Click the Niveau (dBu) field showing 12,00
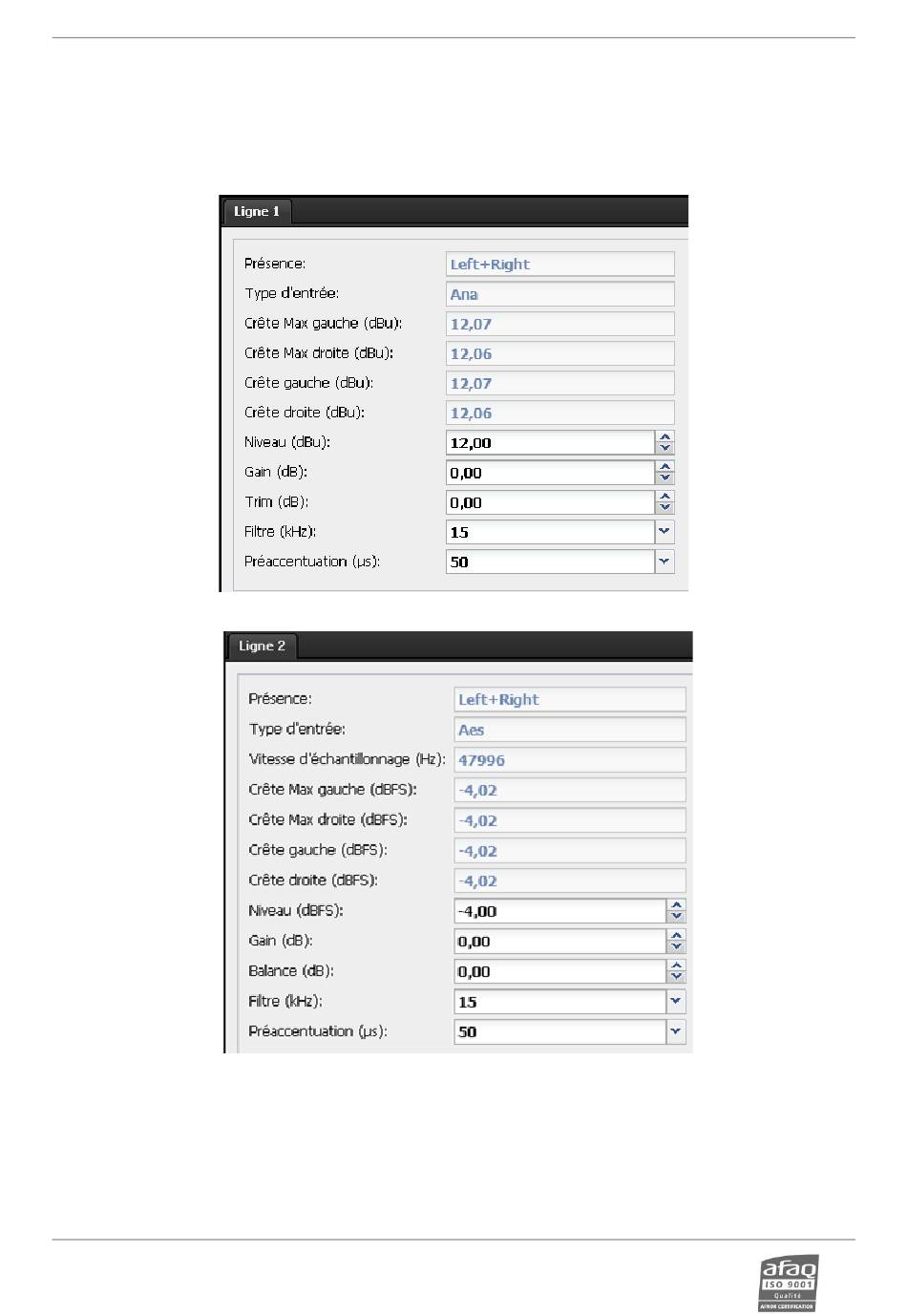The image size is (907, 1316). [550, 442]
